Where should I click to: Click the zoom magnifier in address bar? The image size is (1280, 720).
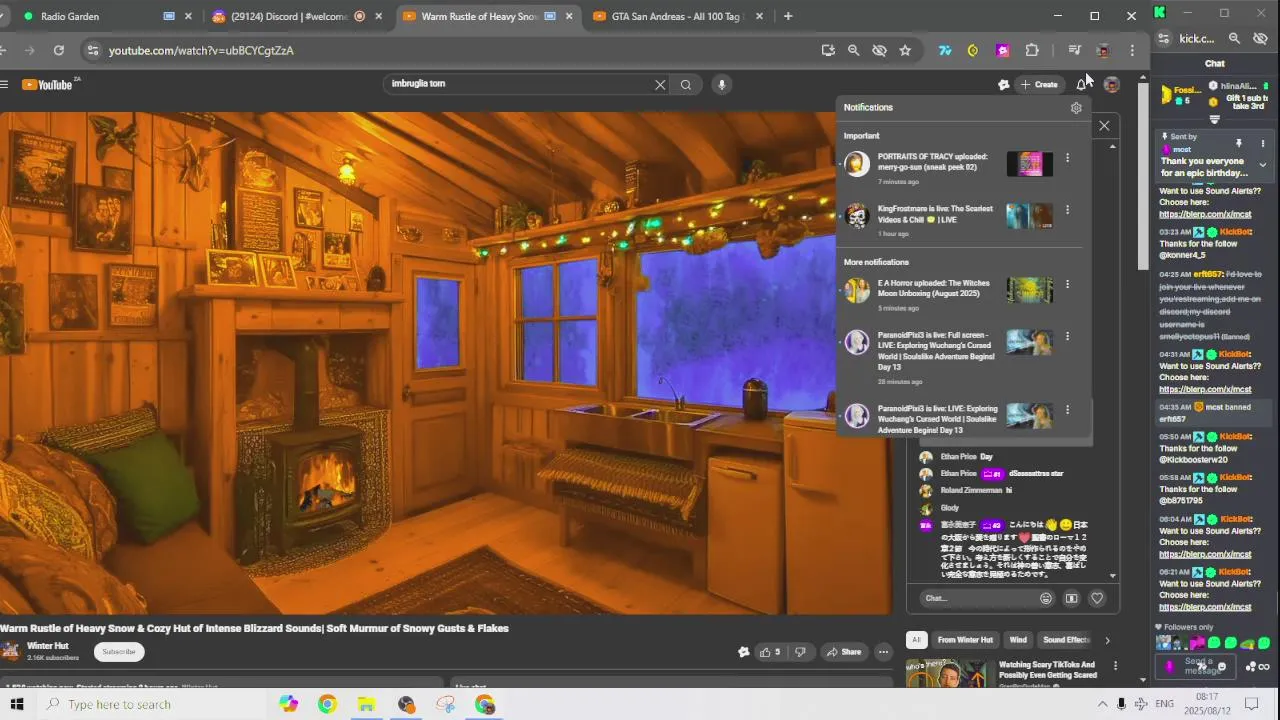(x=853, y=50)
